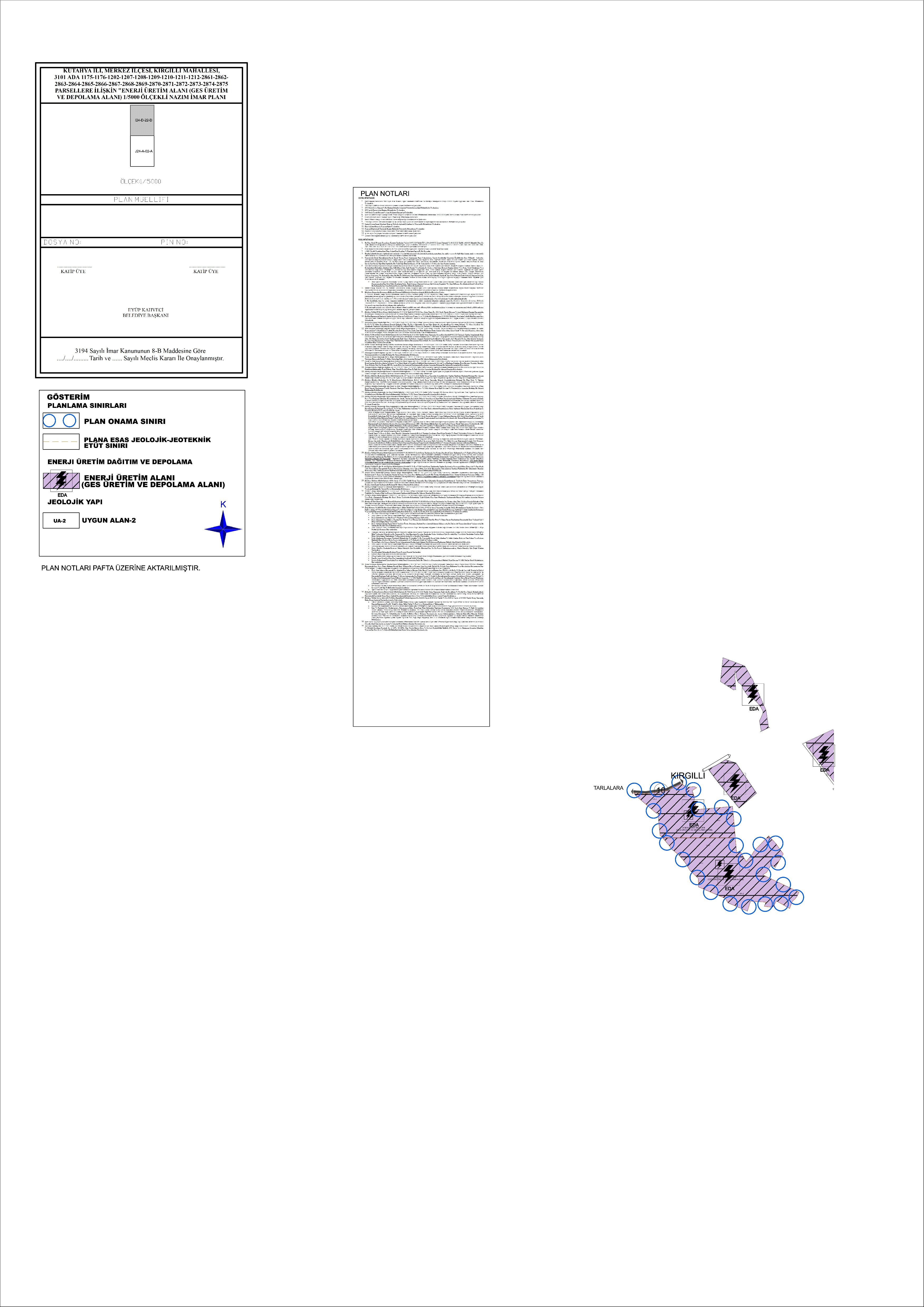
Task: Select the shaded I24-D-22-D sheet index box
Action: [142, 121]
